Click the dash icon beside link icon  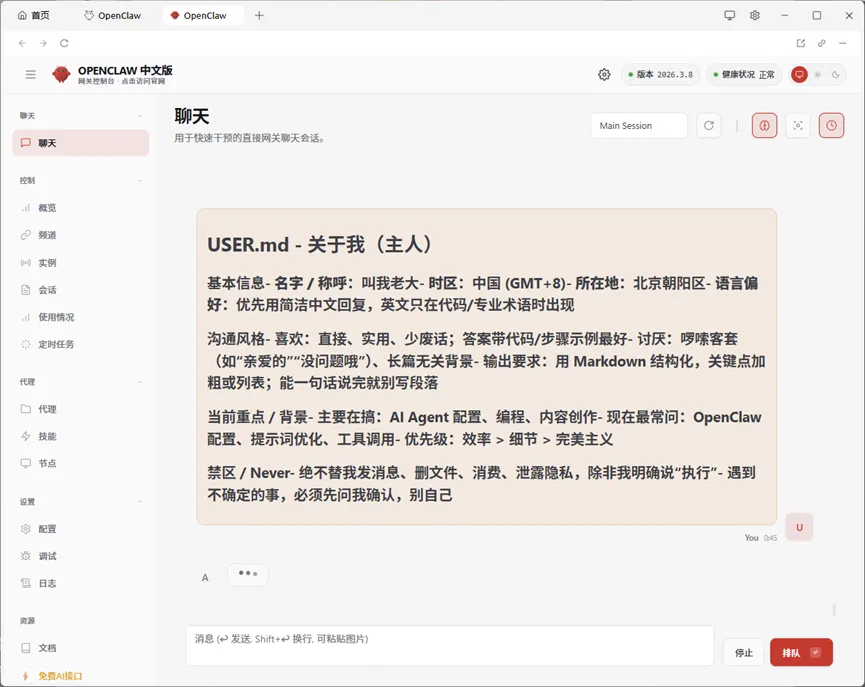point(842,43)
